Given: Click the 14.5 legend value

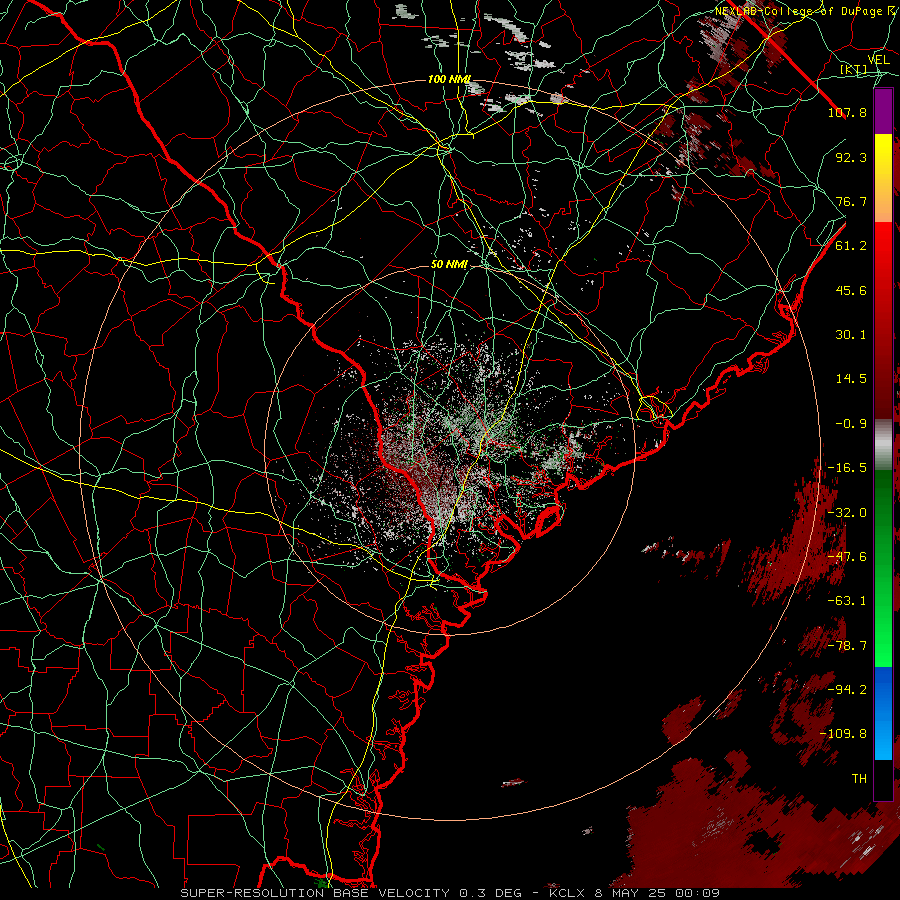Looking at the screenshot, I should click(x=851, y=379).
